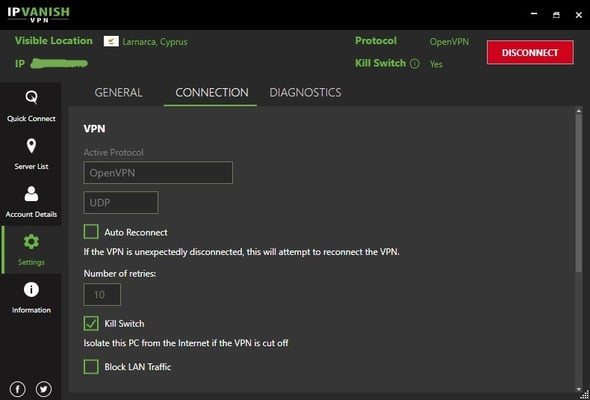Image resolution: width=590 pixels, height=400 pixels.
Task: Switch to the DIAGNOSTICS tab
Action: [305, 93]
